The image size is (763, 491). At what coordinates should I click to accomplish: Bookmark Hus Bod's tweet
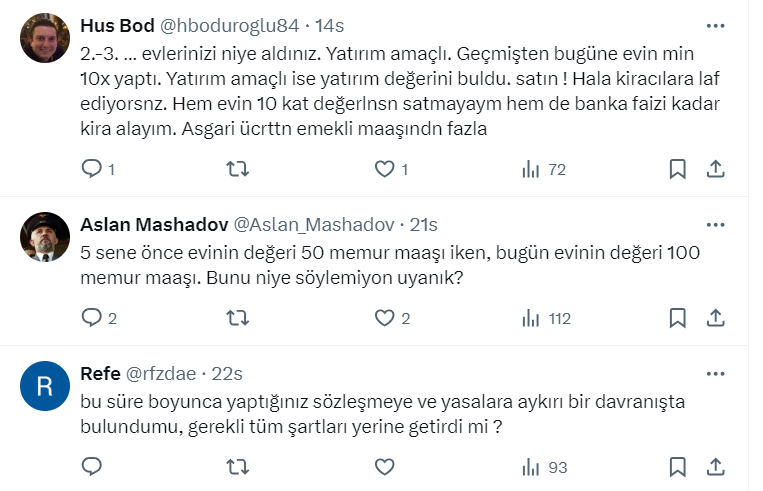pos(677,169)
